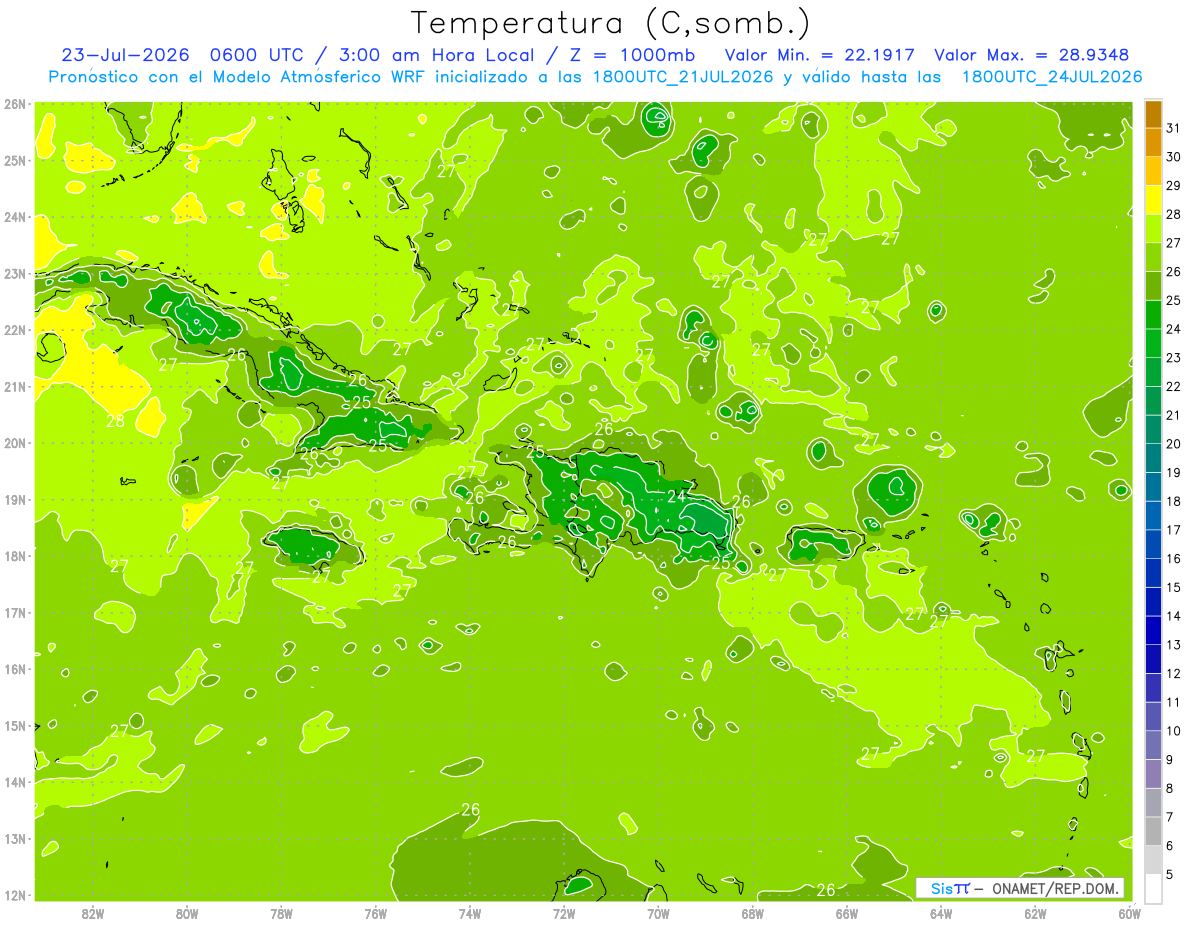Click the "12N" latitude axis label
The height and width of the screenshot is (927, 1200).
[15, 895]
